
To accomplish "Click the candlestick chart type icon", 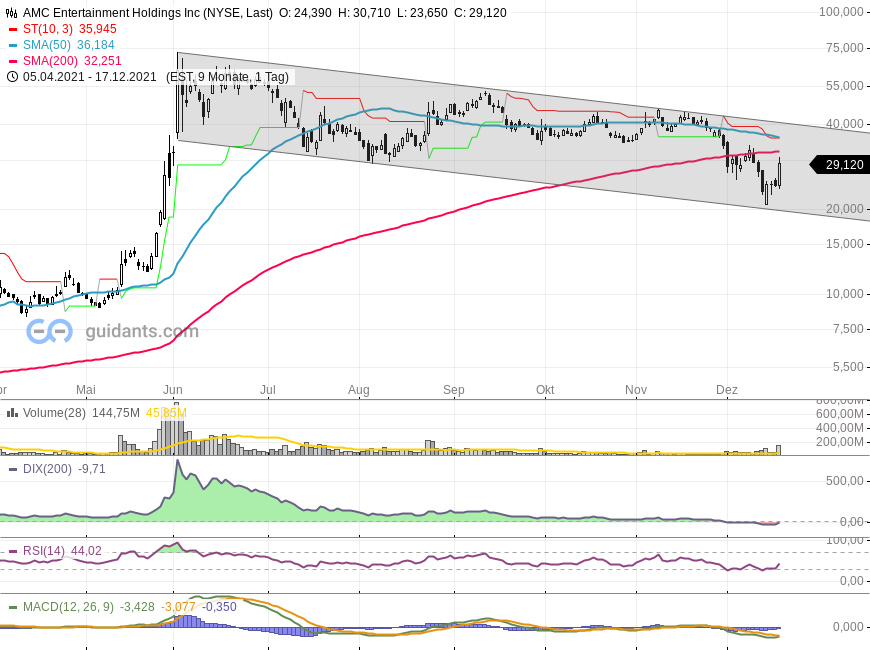I will (x=11, y=13).
